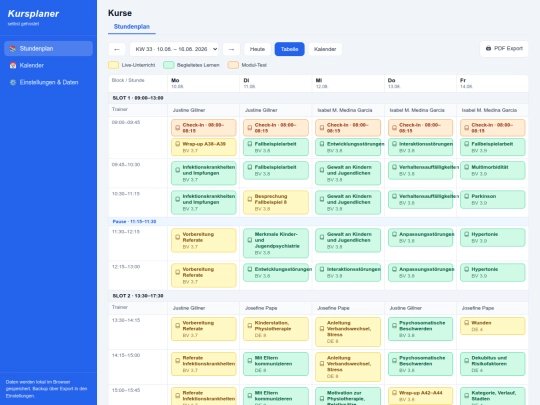540x405 pixels.
Task: Switch to the Tabelle view
Action: [289, 49]
